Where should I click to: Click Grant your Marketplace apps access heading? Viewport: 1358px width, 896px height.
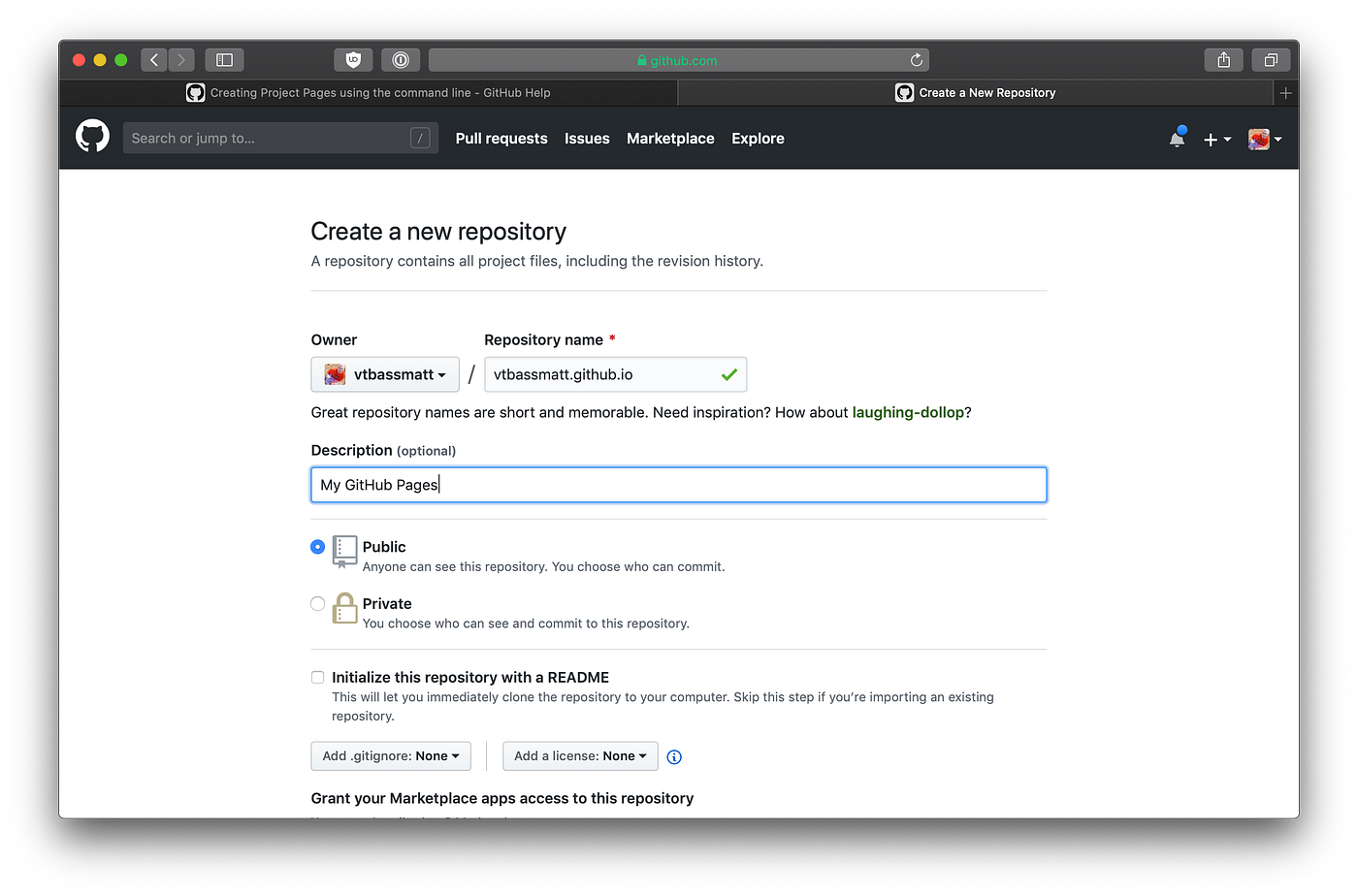(502, 798)
